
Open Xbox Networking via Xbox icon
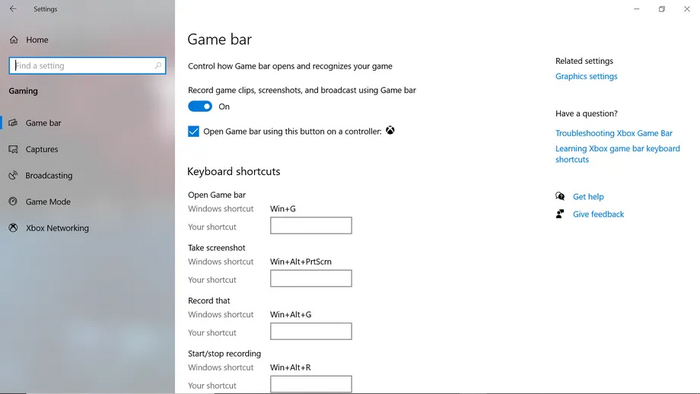[13, 228]
